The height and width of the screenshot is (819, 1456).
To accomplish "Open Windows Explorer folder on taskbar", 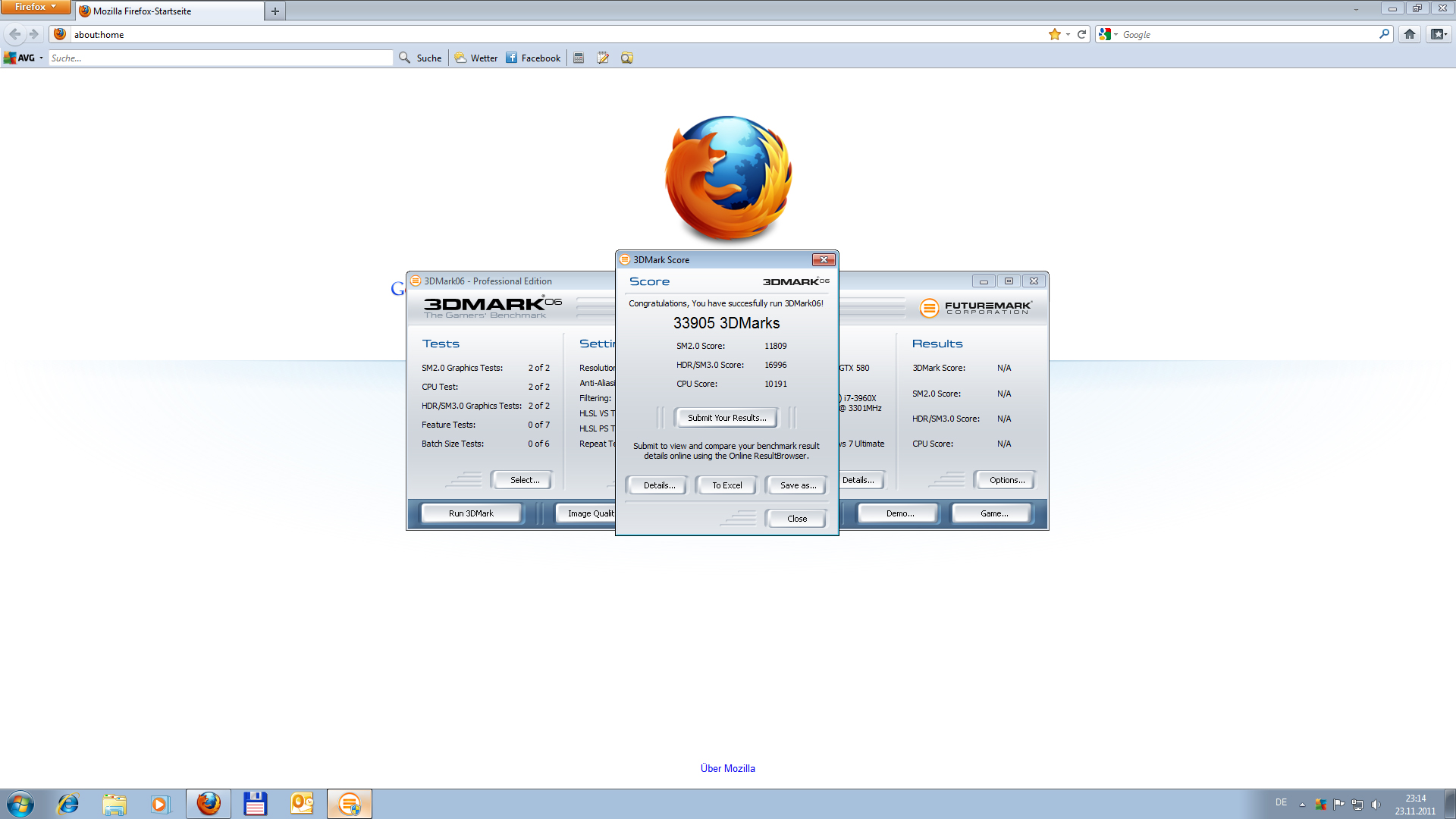I will coord(115,804).
